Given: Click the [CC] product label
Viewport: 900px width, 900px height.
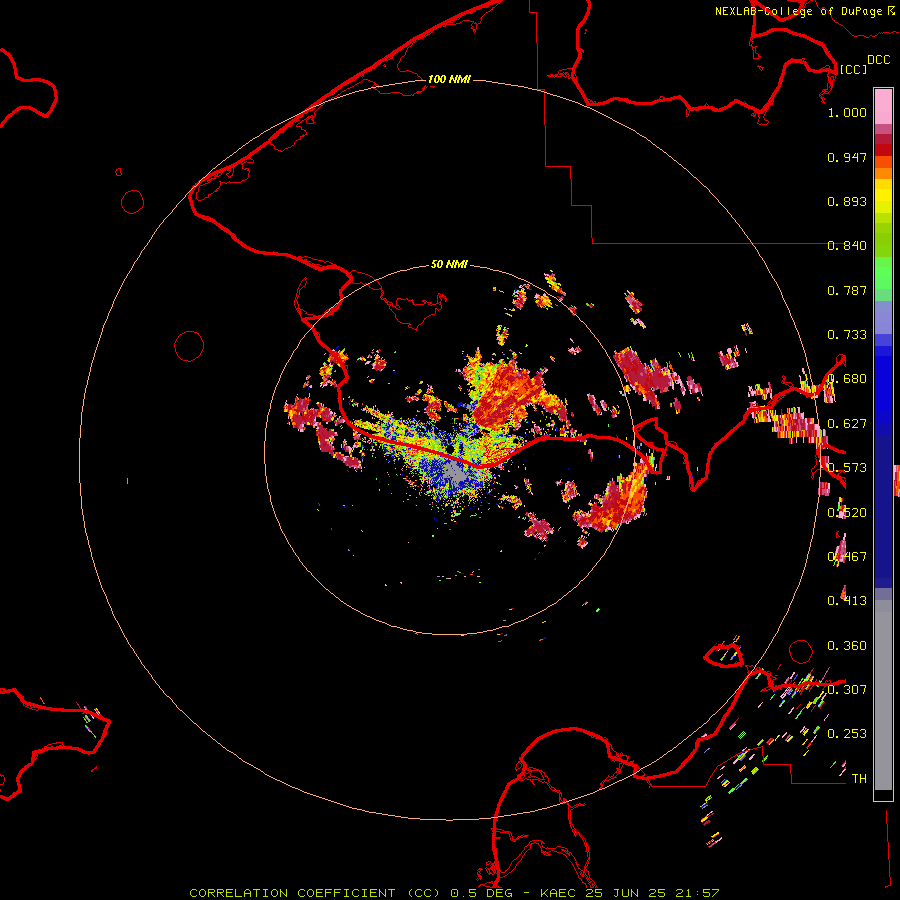Looking at the screenshot, I should pos(853,69).
